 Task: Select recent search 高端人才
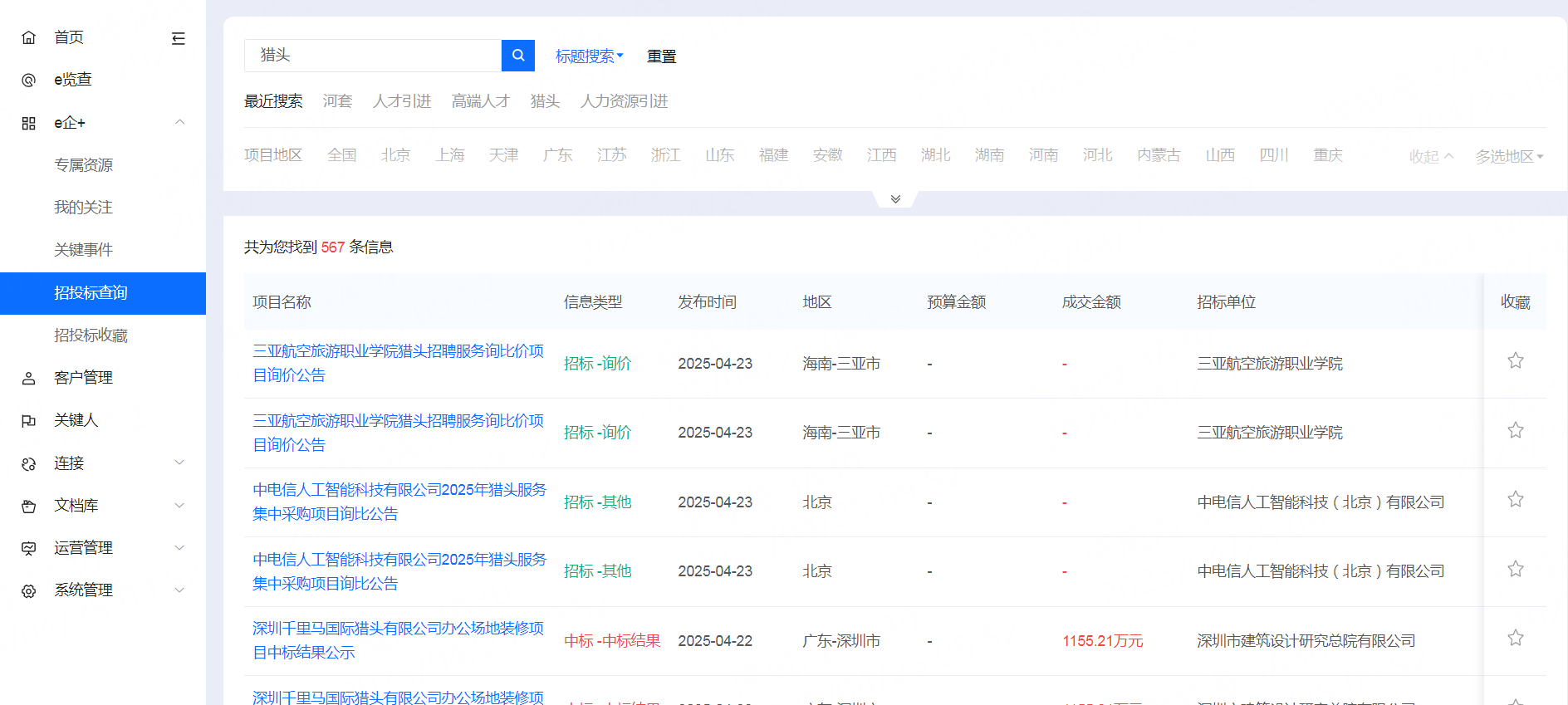[x=481, y=101]
